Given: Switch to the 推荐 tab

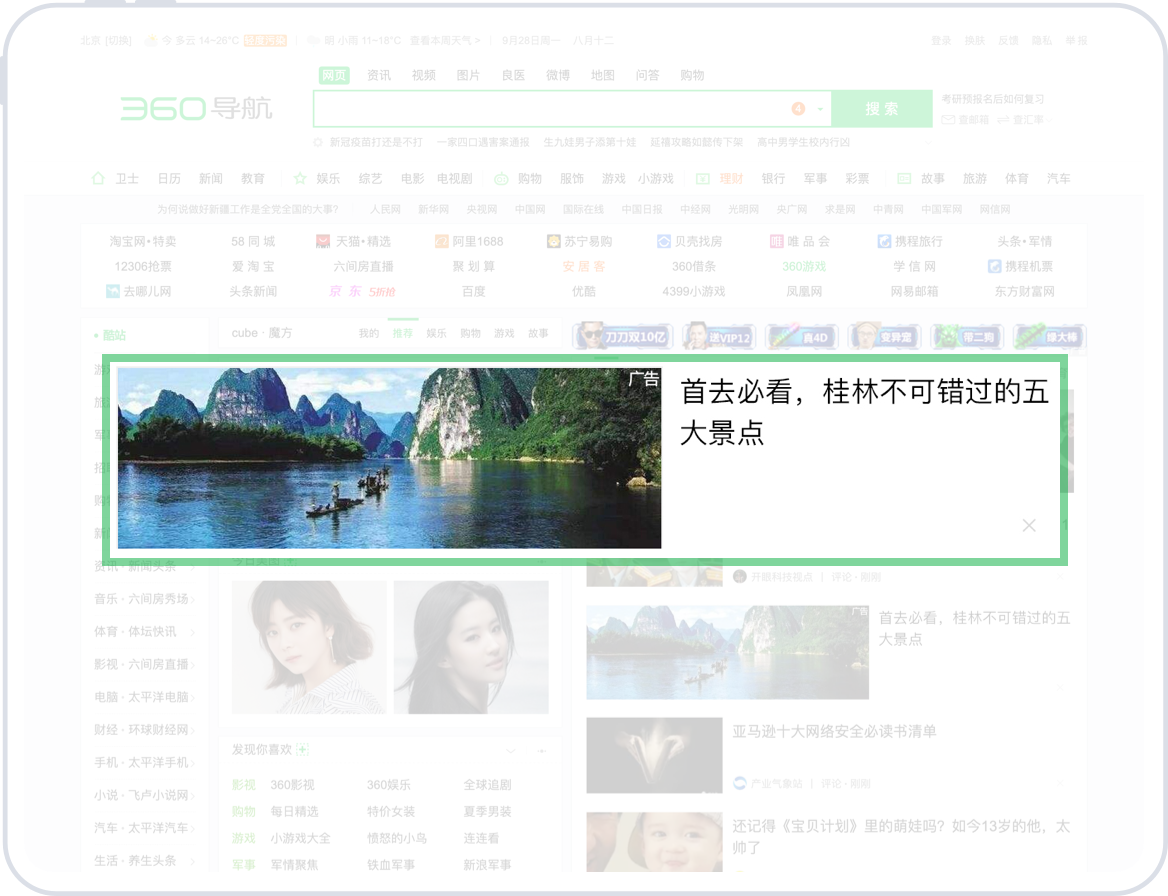Looking at the screenshot, I should coord(403,333).
